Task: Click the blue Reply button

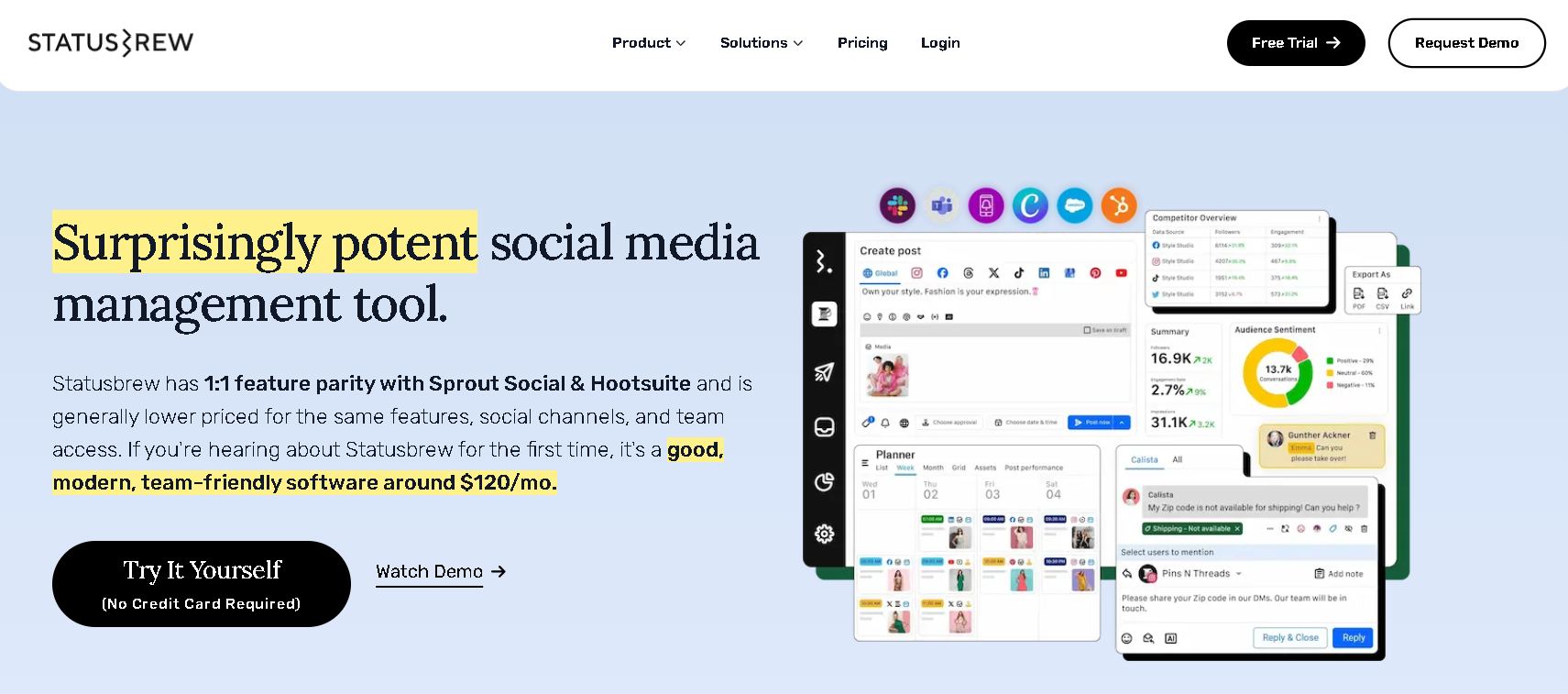Action: click(1354, 638)
